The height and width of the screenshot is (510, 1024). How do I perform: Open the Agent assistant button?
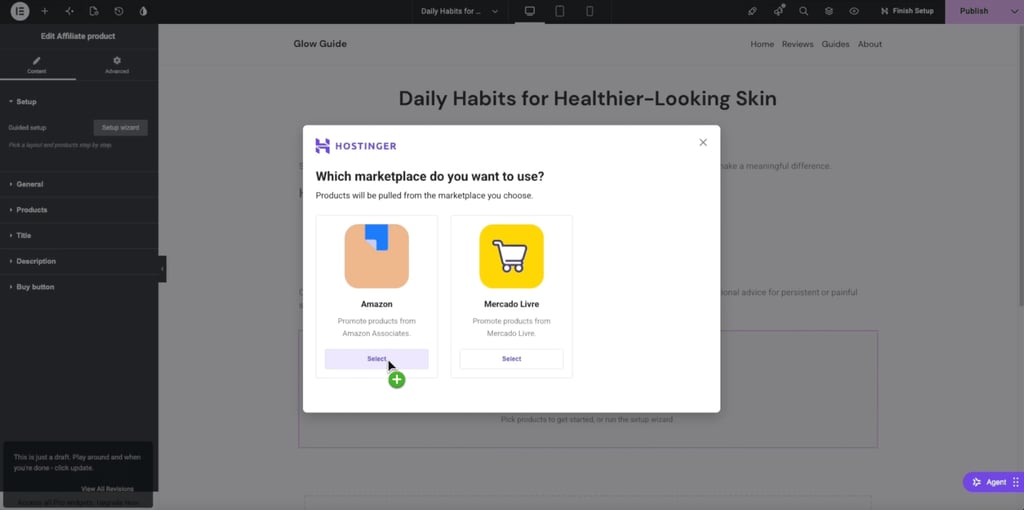pos(993,482)
